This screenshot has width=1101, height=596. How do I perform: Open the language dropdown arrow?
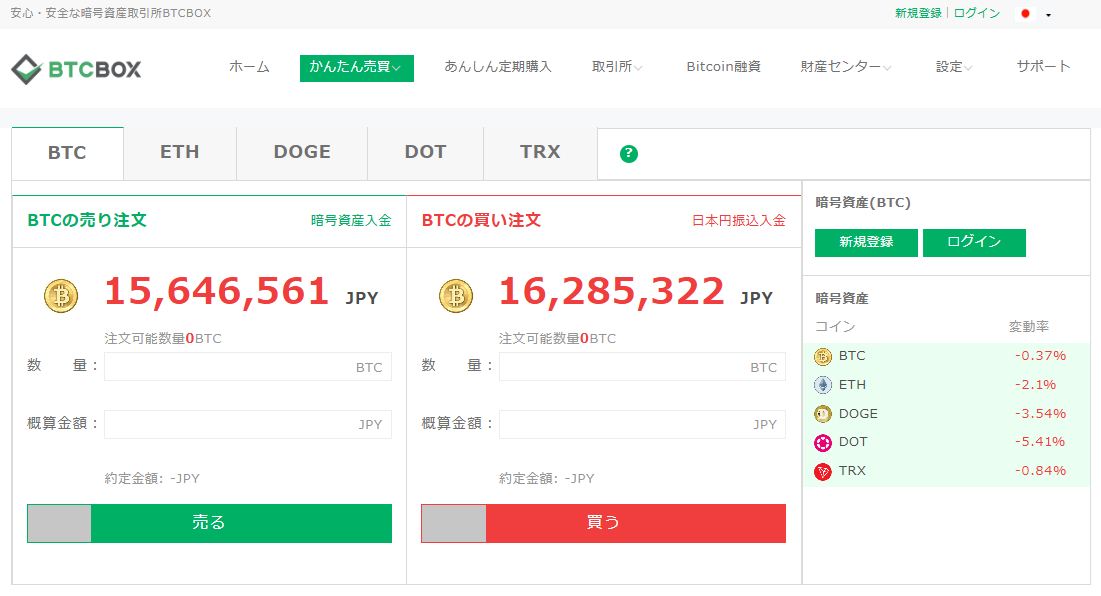click(1048, 15)
